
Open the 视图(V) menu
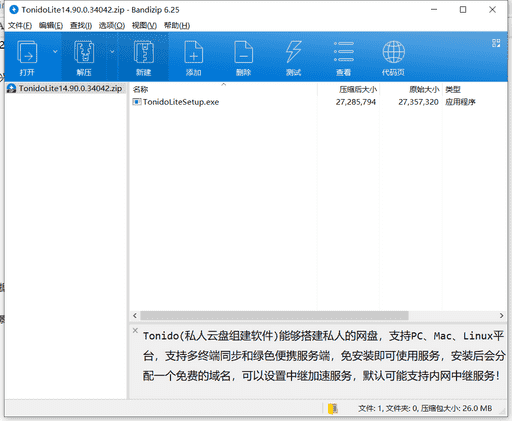[144, 26]
